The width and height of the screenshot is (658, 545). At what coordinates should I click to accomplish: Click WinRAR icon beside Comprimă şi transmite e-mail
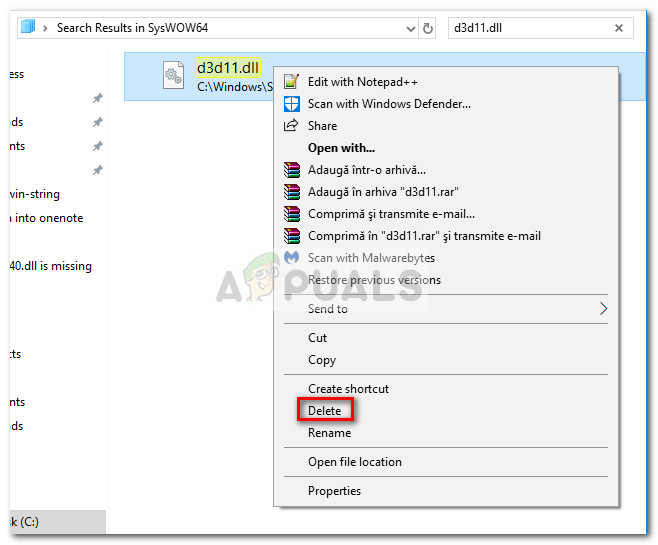pos(292,214)
